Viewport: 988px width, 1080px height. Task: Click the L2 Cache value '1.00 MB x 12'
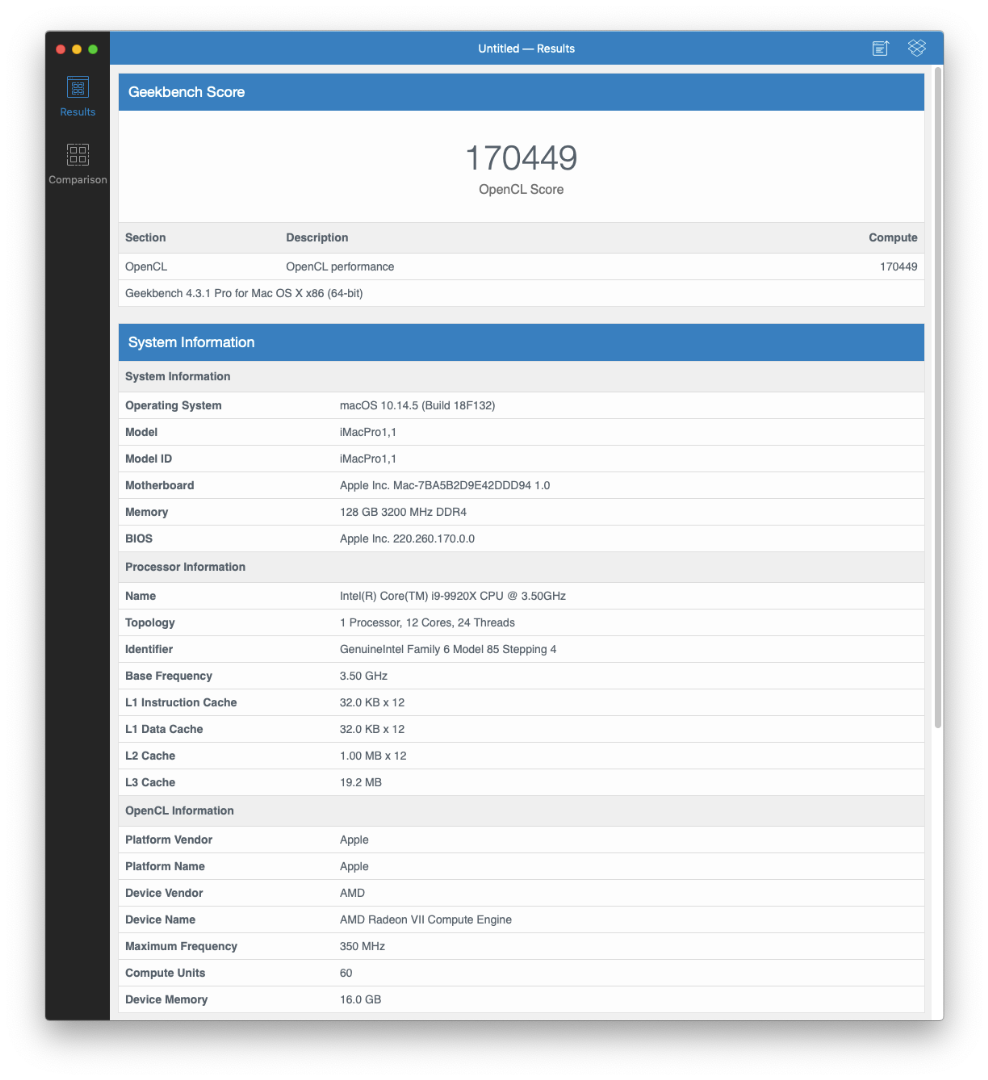(373, 756)
